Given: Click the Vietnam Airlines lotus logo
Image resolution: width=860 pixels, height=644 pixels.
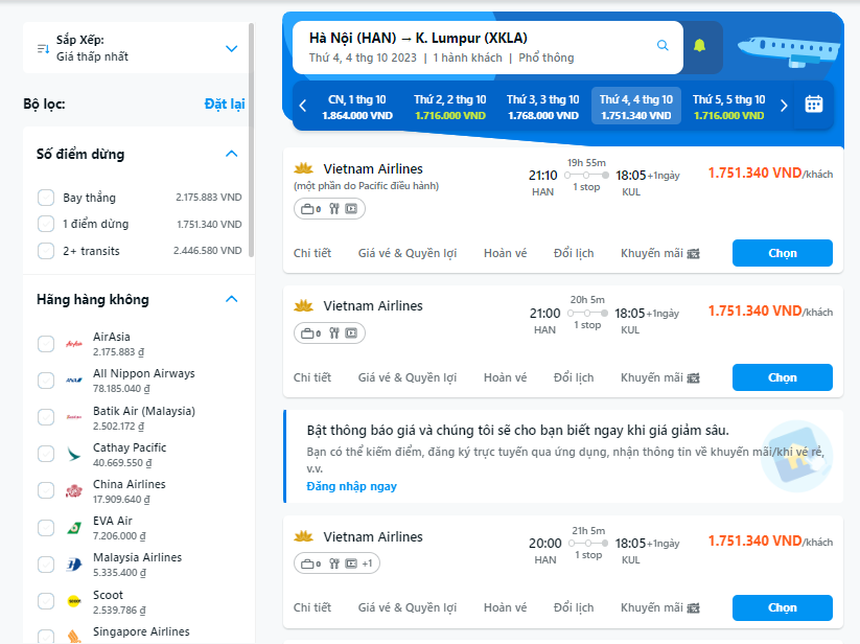Looking at the screenshot, I should [304, 168].
